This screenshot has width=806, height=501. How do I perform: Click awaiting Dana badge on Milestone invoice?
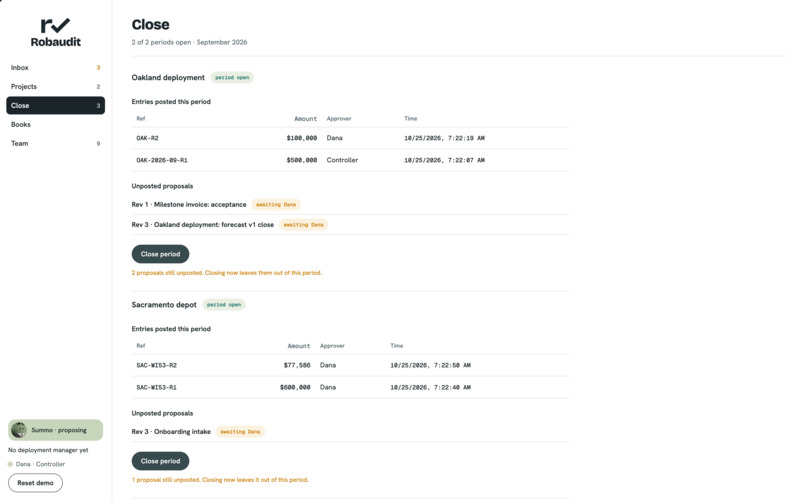276,205
